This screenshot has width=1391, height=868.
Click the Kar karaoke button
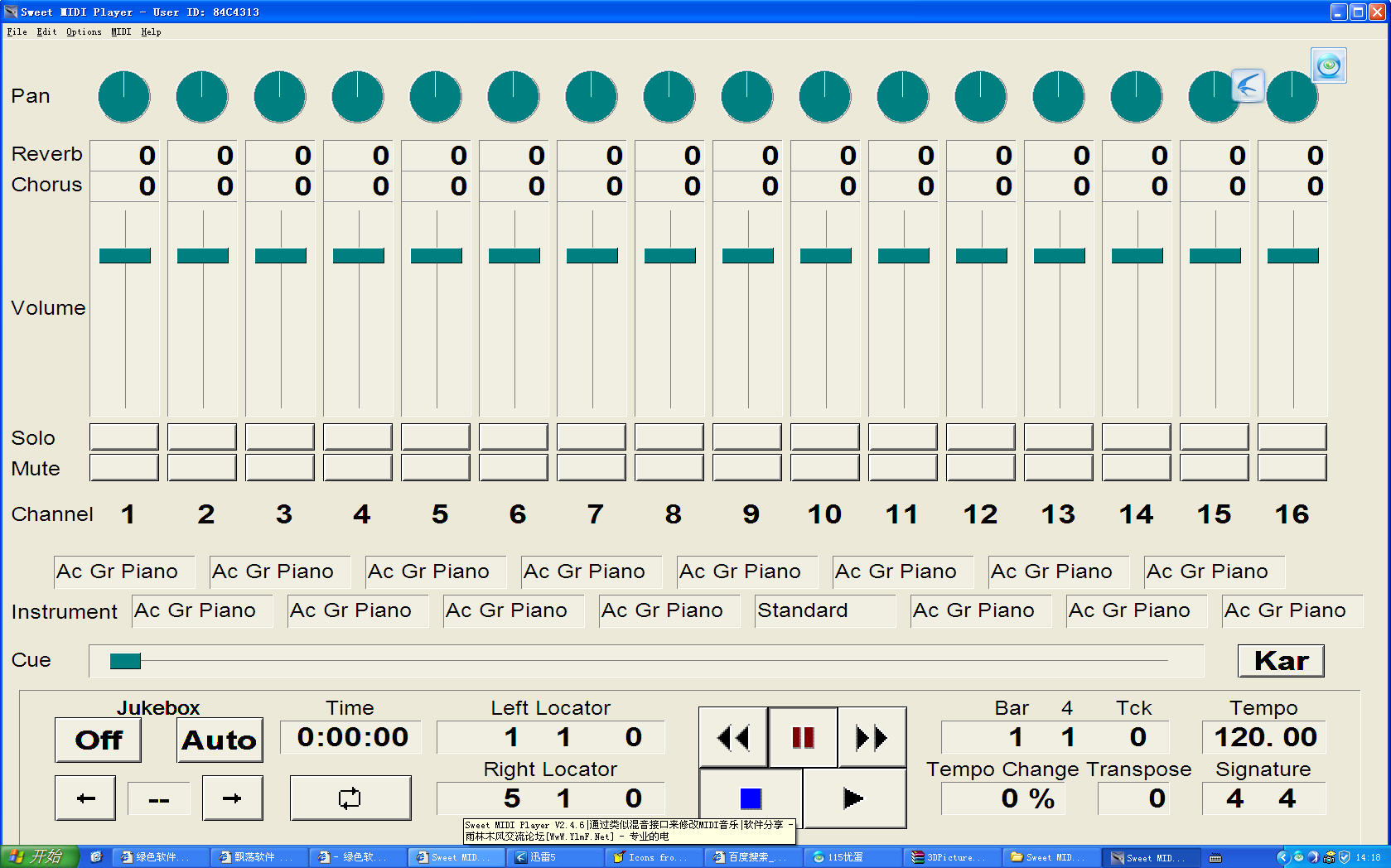click(x=1281, y=661)
